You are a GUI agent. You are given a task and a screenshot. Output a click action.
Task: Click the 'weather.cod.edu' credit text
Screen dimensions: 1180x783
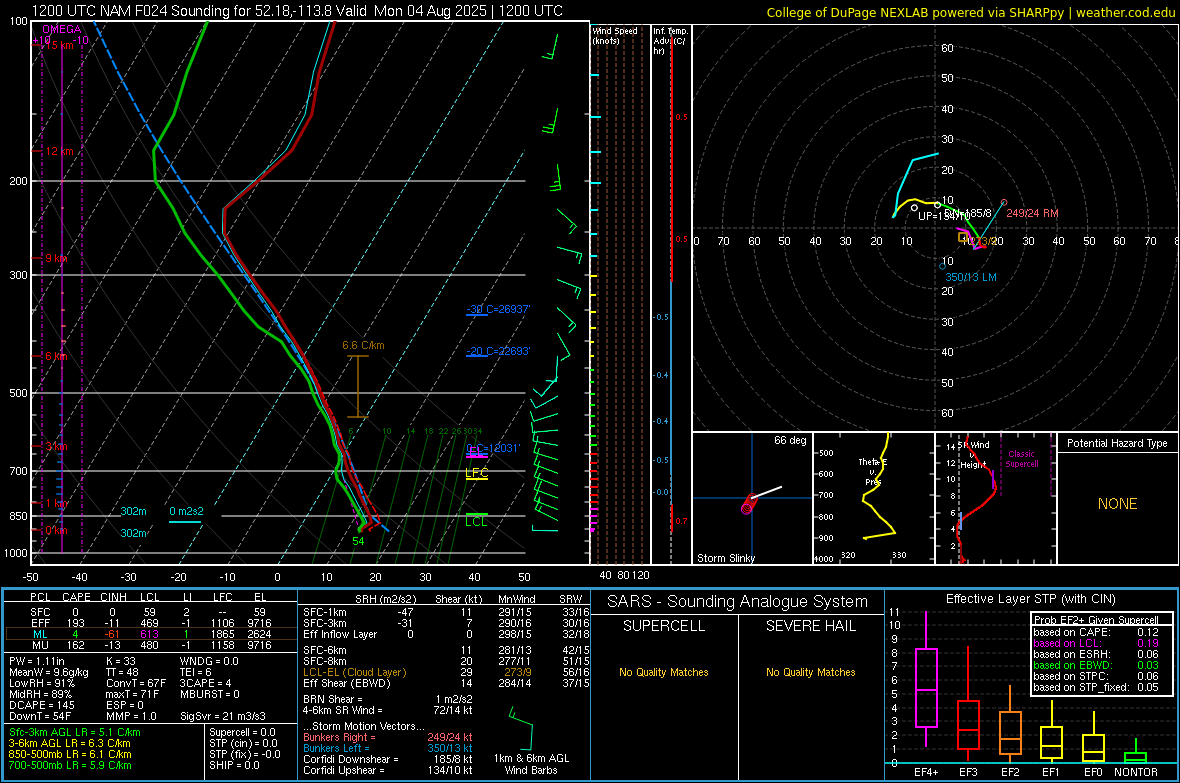1126,12
